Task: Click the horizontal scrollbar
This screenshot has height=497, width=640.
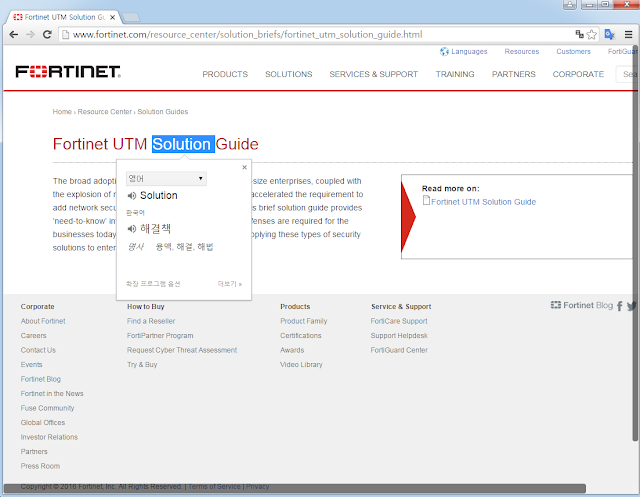Action: point(295,488)
